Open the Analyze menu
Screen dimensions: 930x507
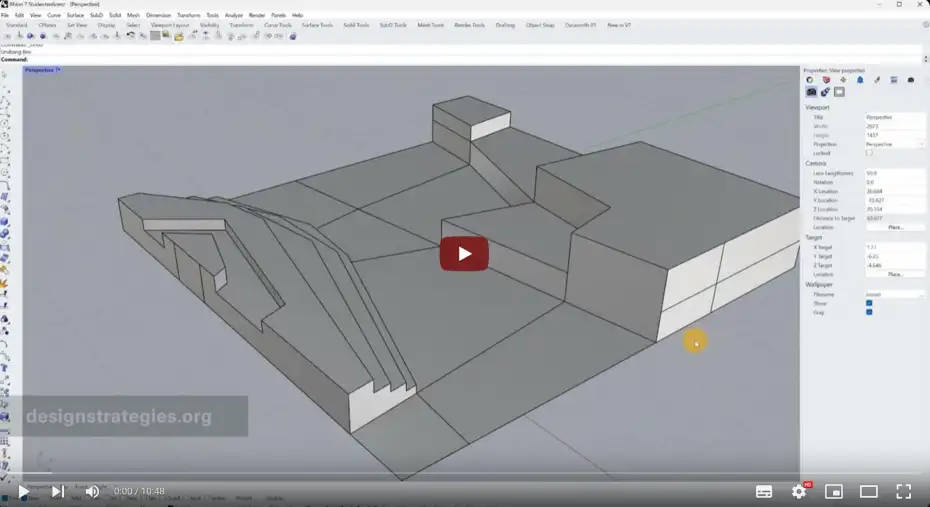click(234, 15)
